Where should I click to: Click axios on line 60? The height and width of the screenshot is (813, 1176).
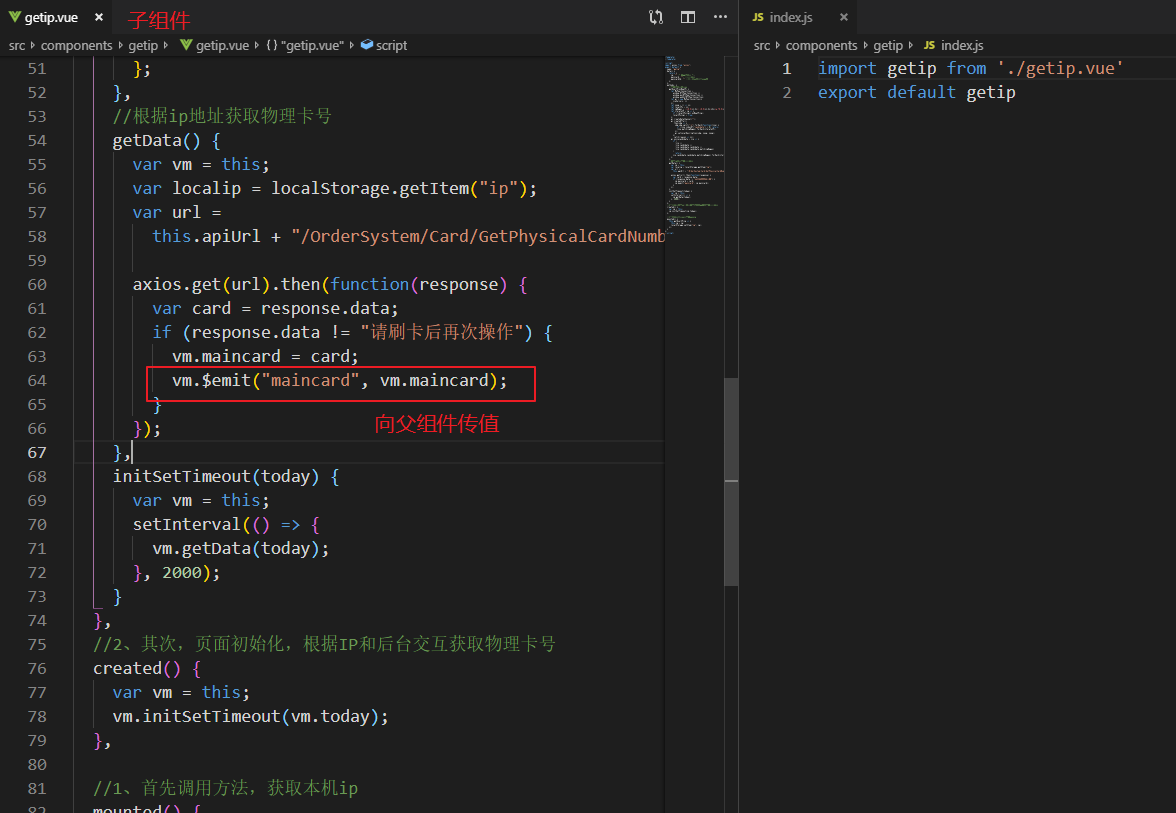(x=157, y=284)
